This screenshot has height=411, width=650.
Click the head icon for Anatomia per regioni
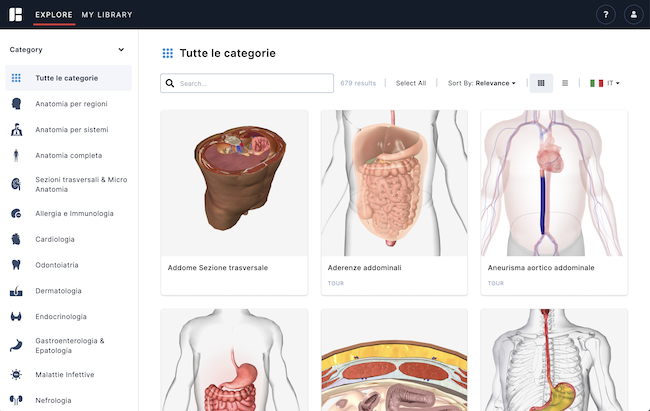point(16,104)
